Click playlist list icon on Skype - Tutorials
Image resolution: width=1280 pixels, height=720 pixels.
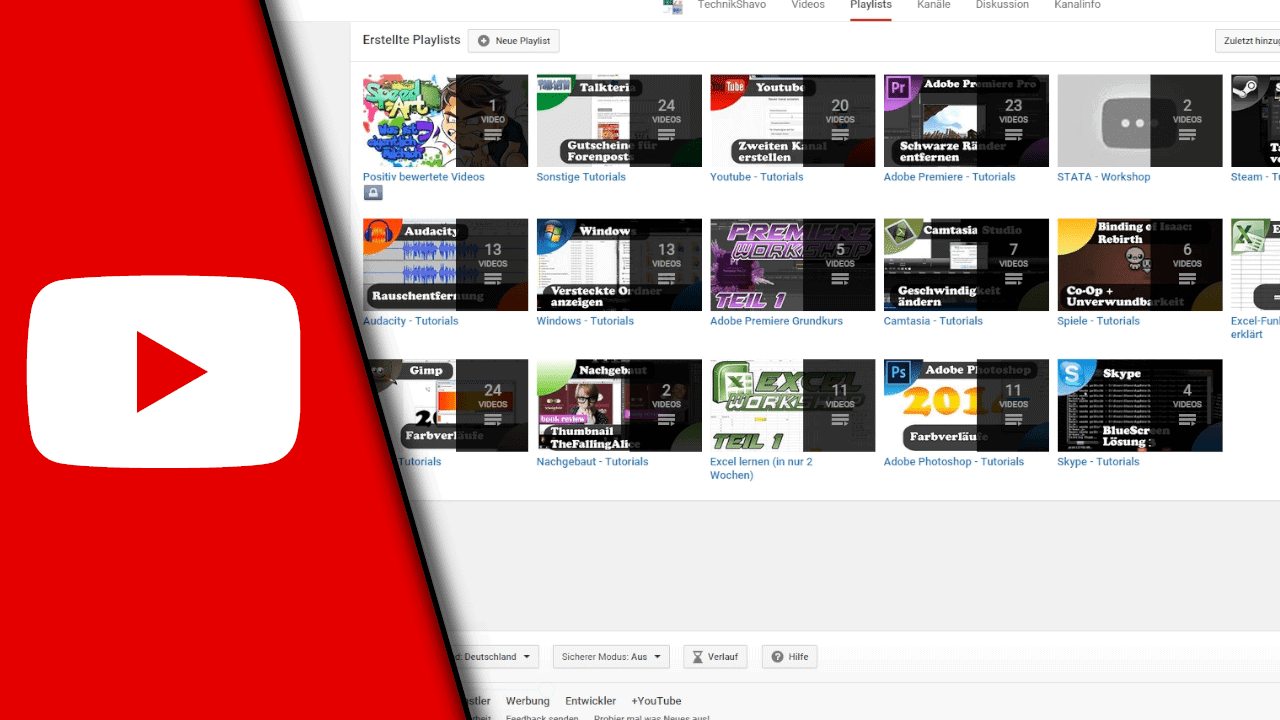(1187, 420)
